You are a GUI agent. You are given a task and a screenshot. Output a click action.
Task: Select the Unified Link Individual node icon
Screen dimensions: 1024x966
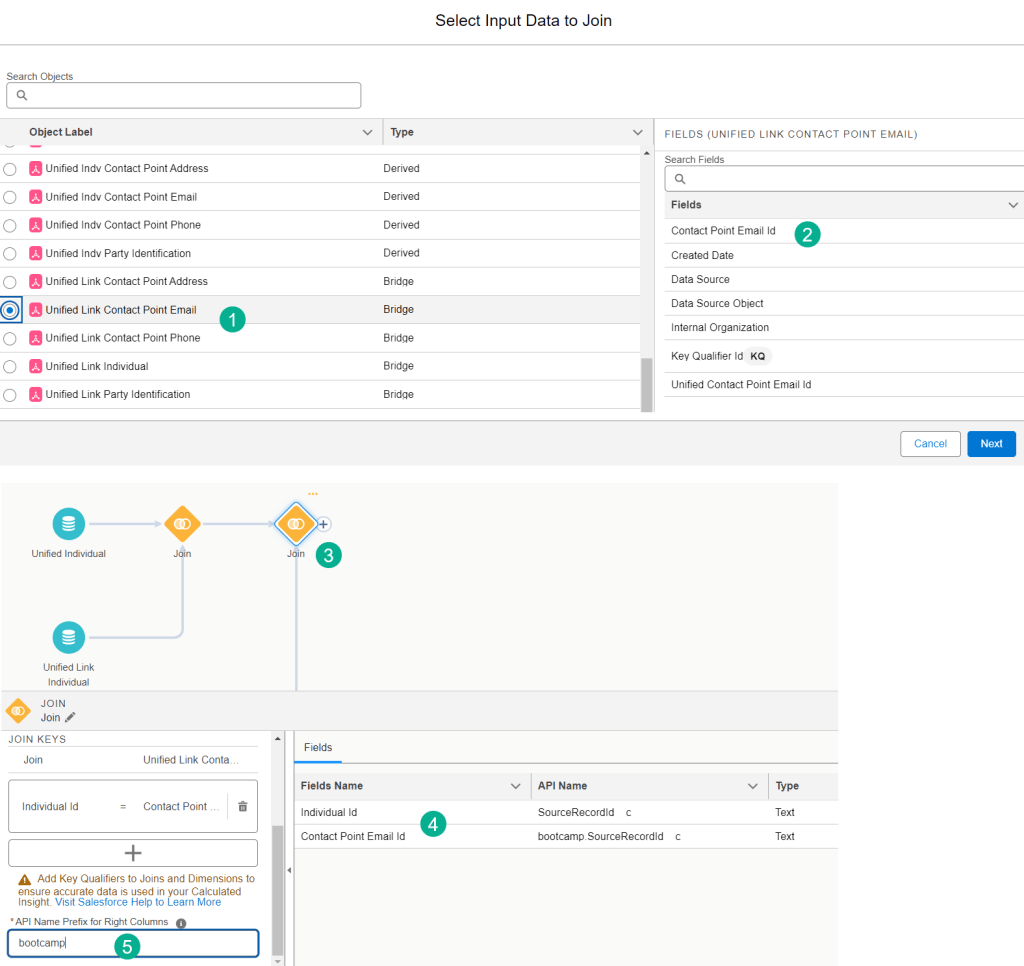(x=68, y=636)
